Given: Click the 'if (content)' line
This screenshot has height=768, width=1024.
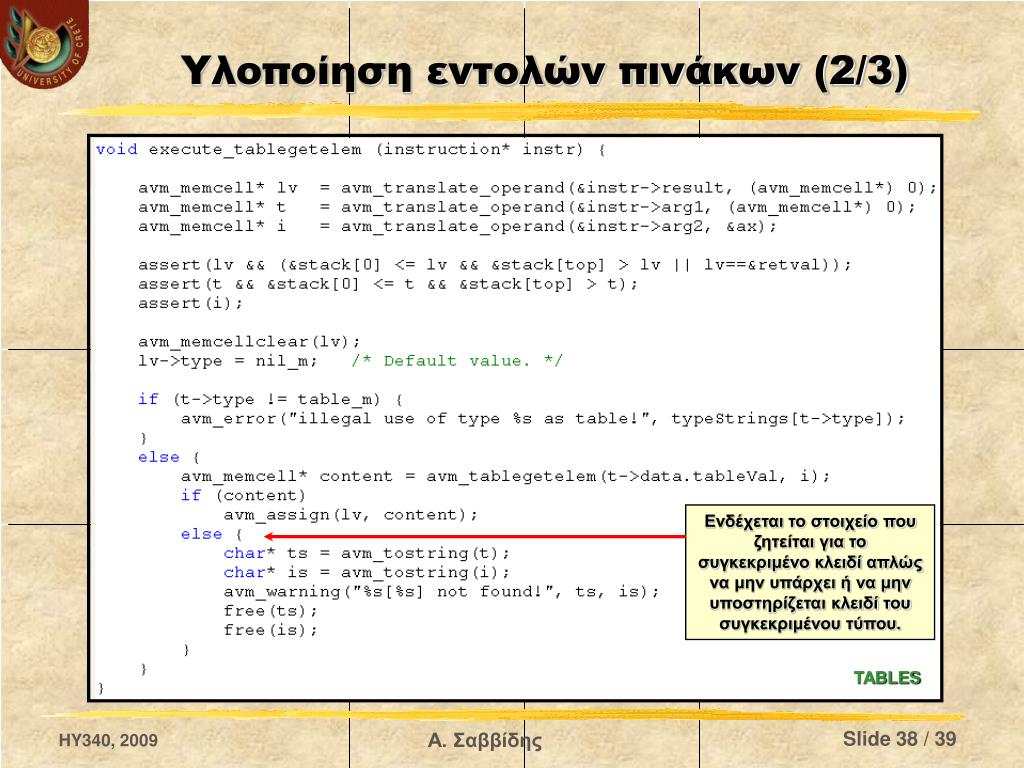Looking at the screenshot, I should point(243,496).
